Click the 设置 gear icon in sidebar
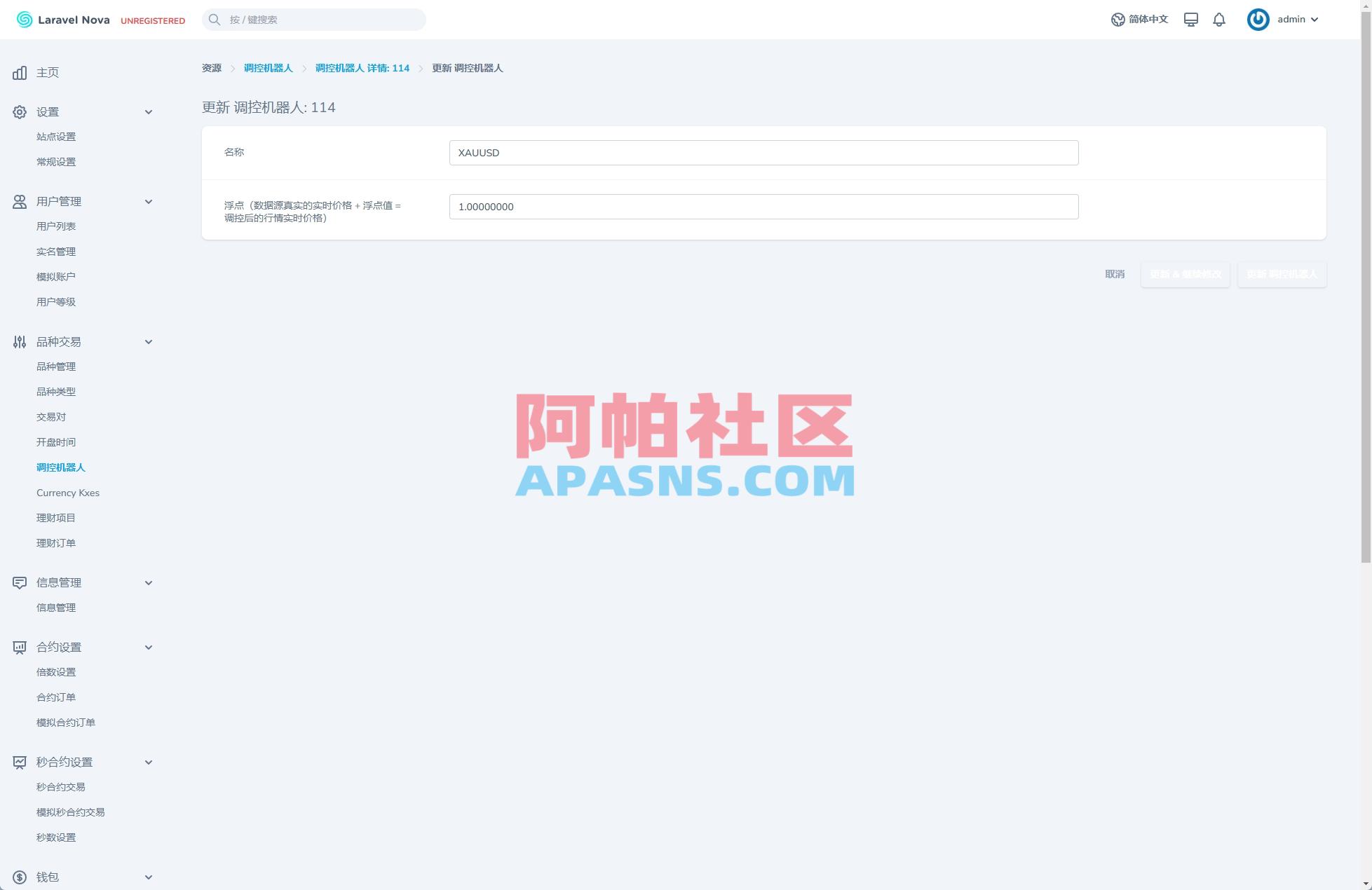 19,111
